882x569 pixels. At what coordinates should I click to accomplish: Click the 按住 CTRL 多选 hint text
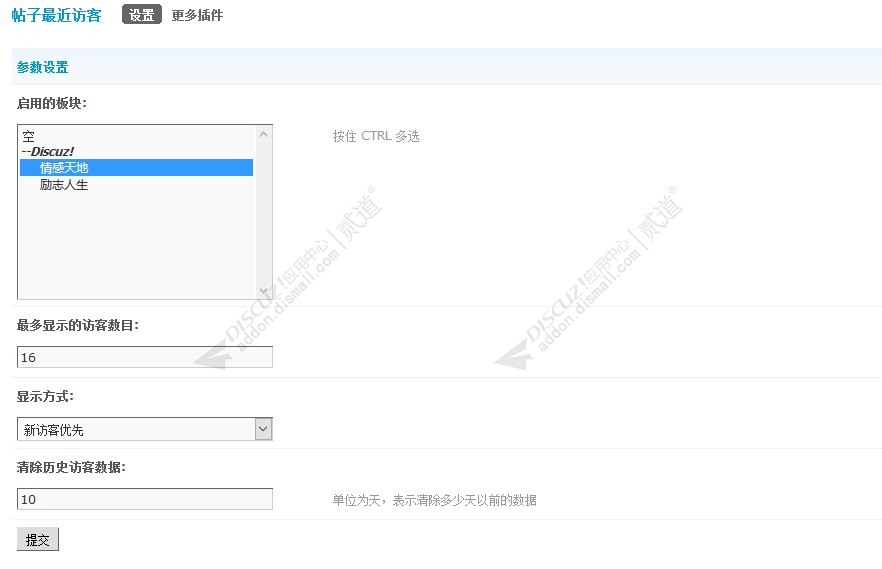376,136
